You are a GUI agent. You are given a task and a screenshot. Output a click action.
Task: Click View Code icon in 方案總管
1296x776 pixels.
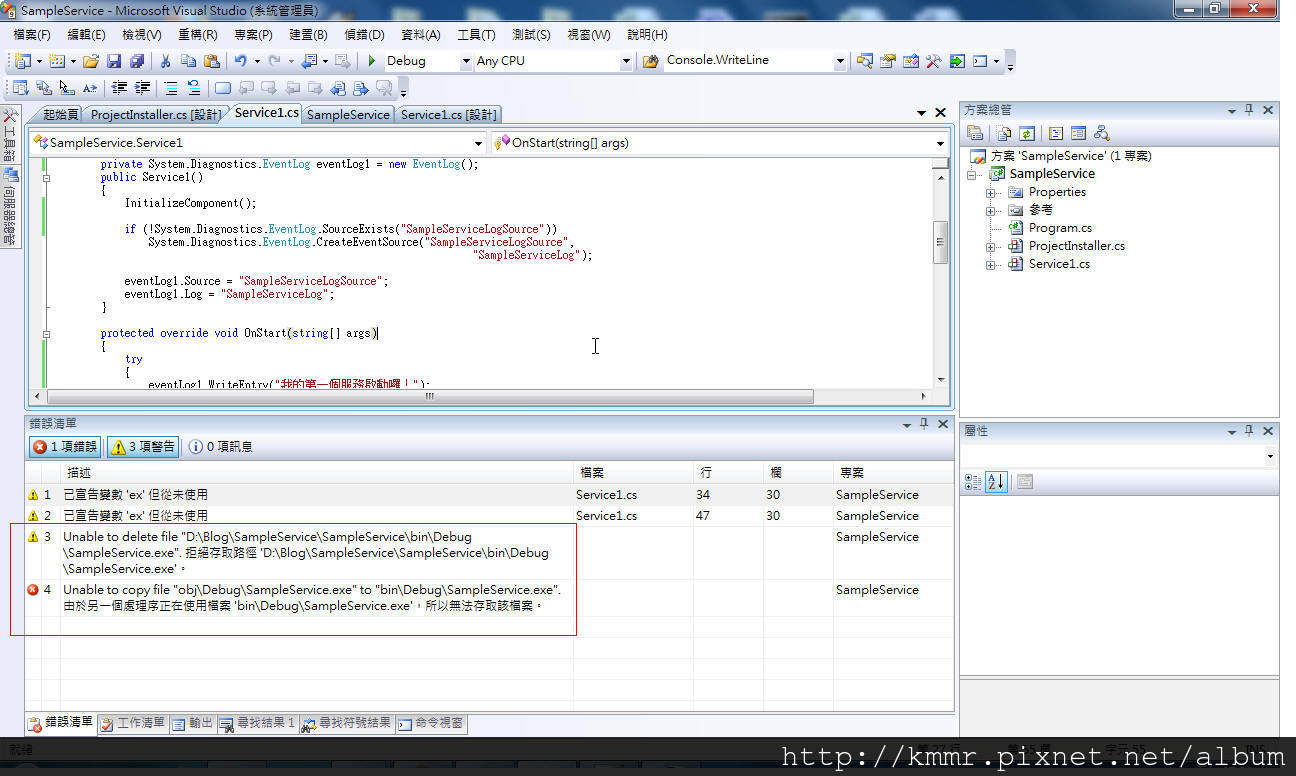coord(1056,133)
